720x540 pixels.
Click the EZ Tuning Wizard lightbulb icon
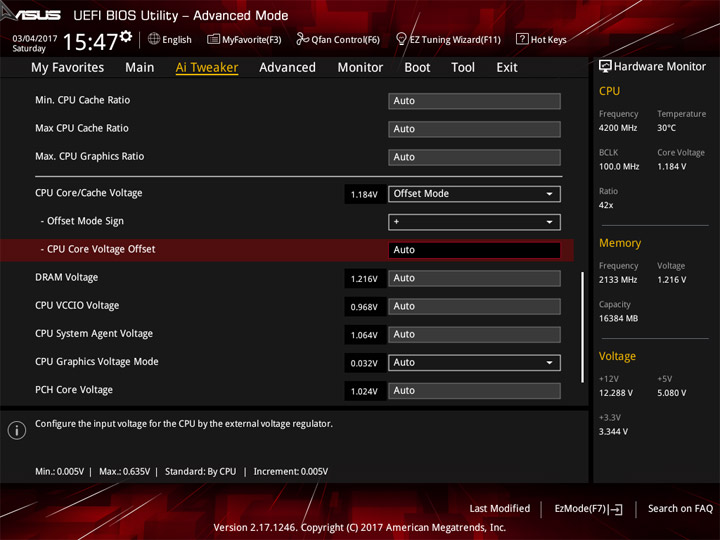tap(401, 39)
